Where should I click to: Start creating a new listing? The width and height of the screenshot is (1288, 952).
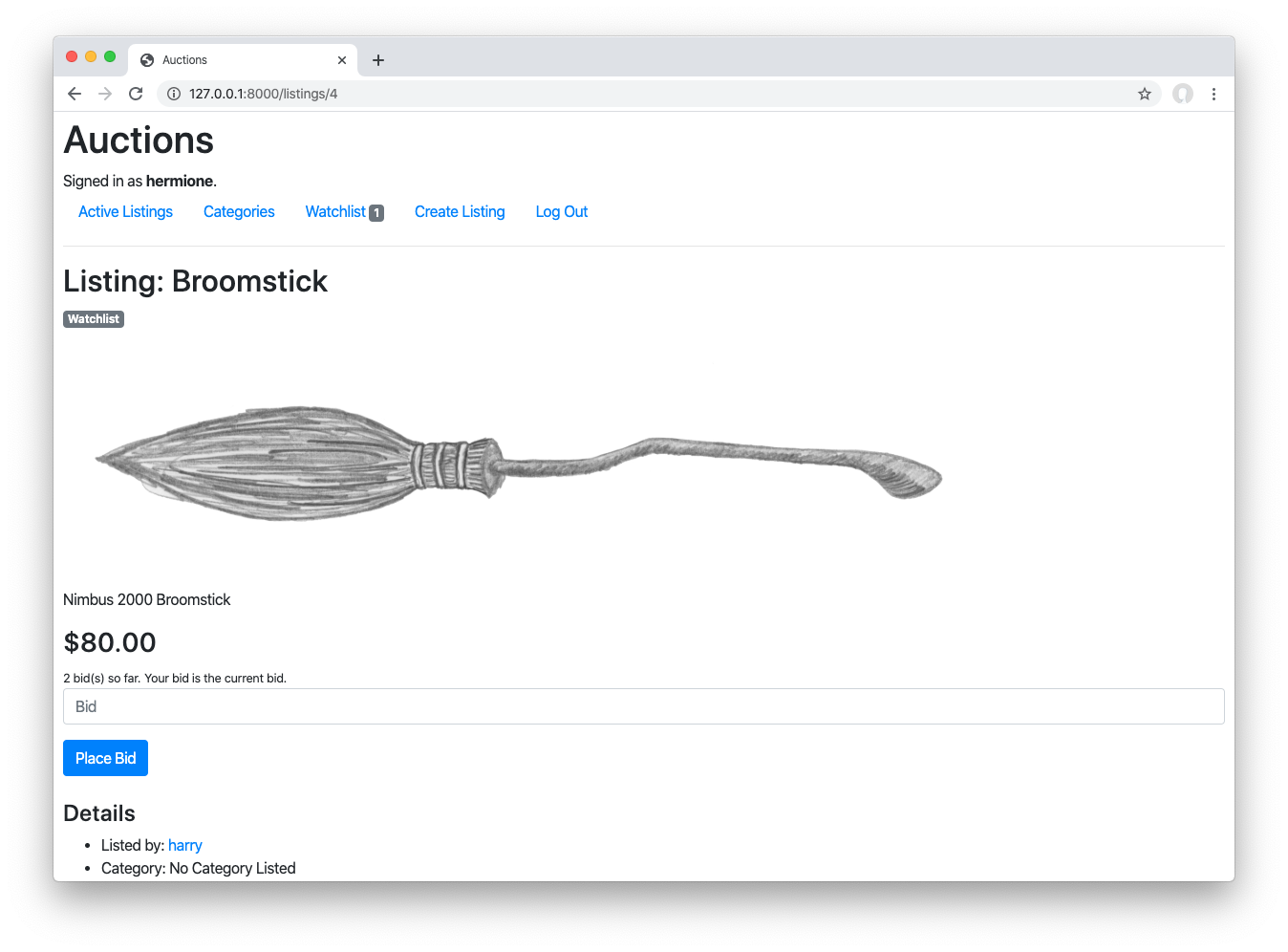[460, 211]
